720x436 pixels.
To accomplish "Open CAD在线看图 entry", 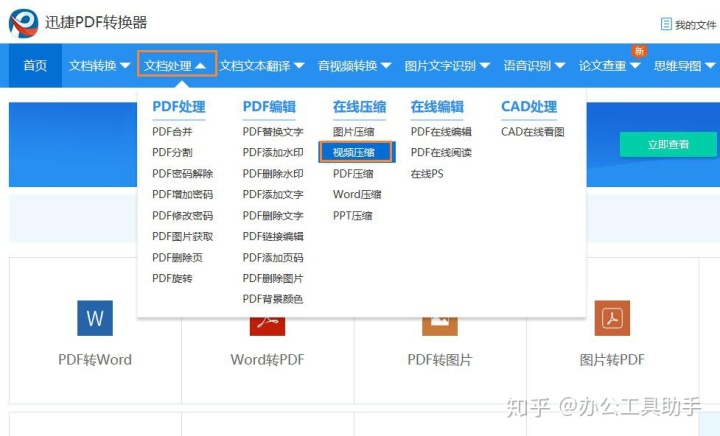I will pos(533,132).
